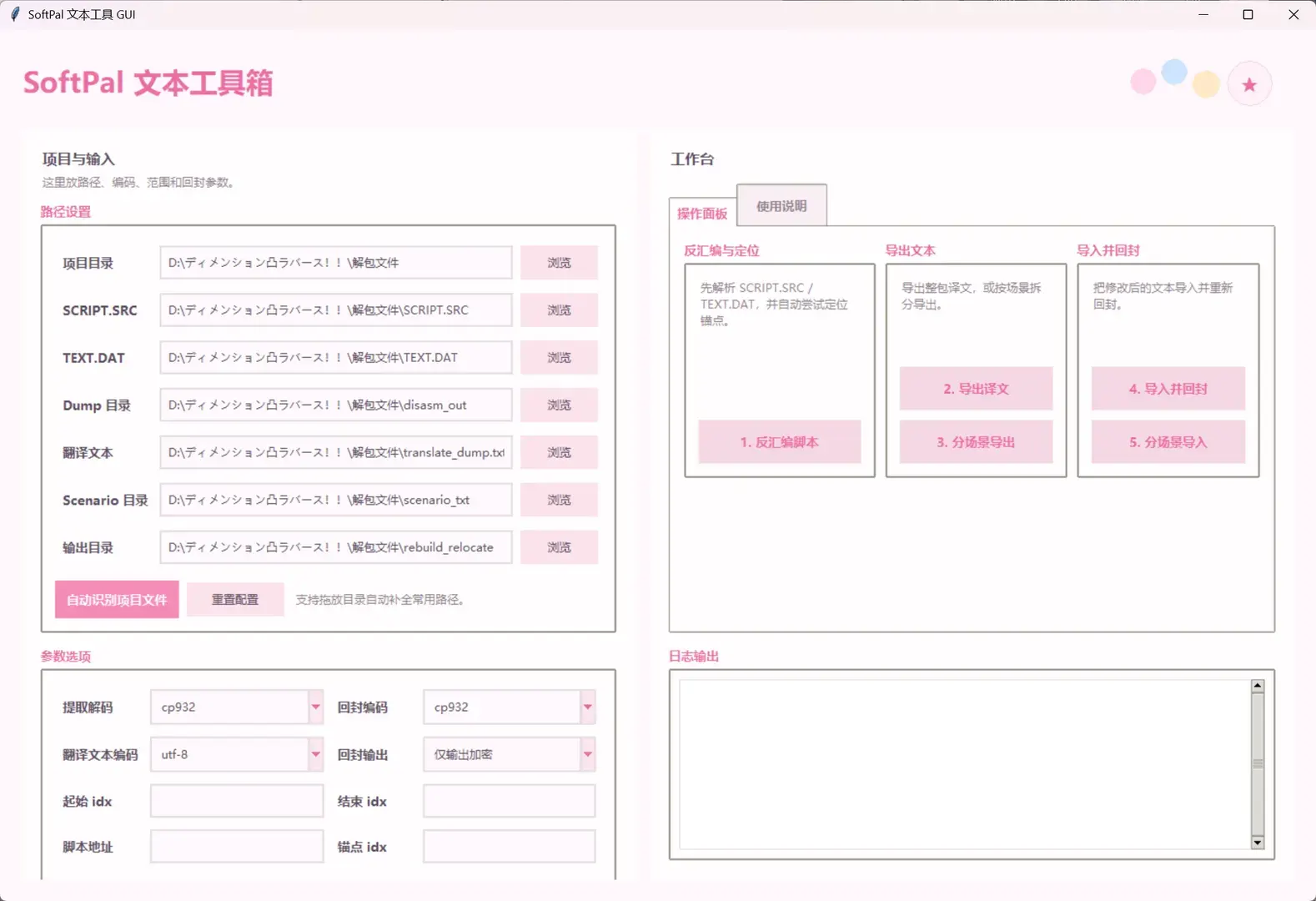Screen dimensions: 1316x901
Task: Click the log scrollbar up arrow
Action: pos(1258,686)
